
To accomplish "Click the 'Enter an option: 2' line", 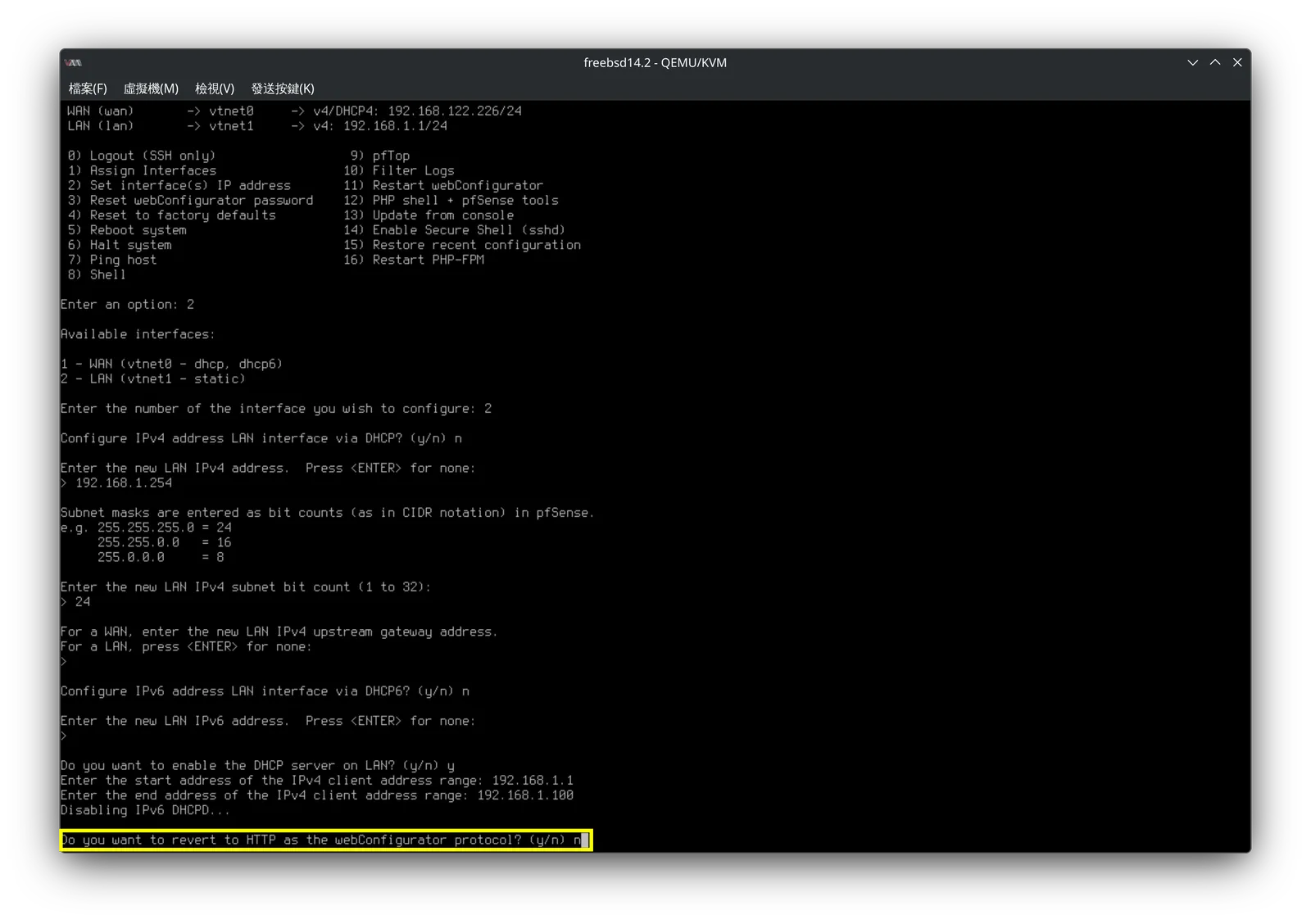I will pos(127,305).
